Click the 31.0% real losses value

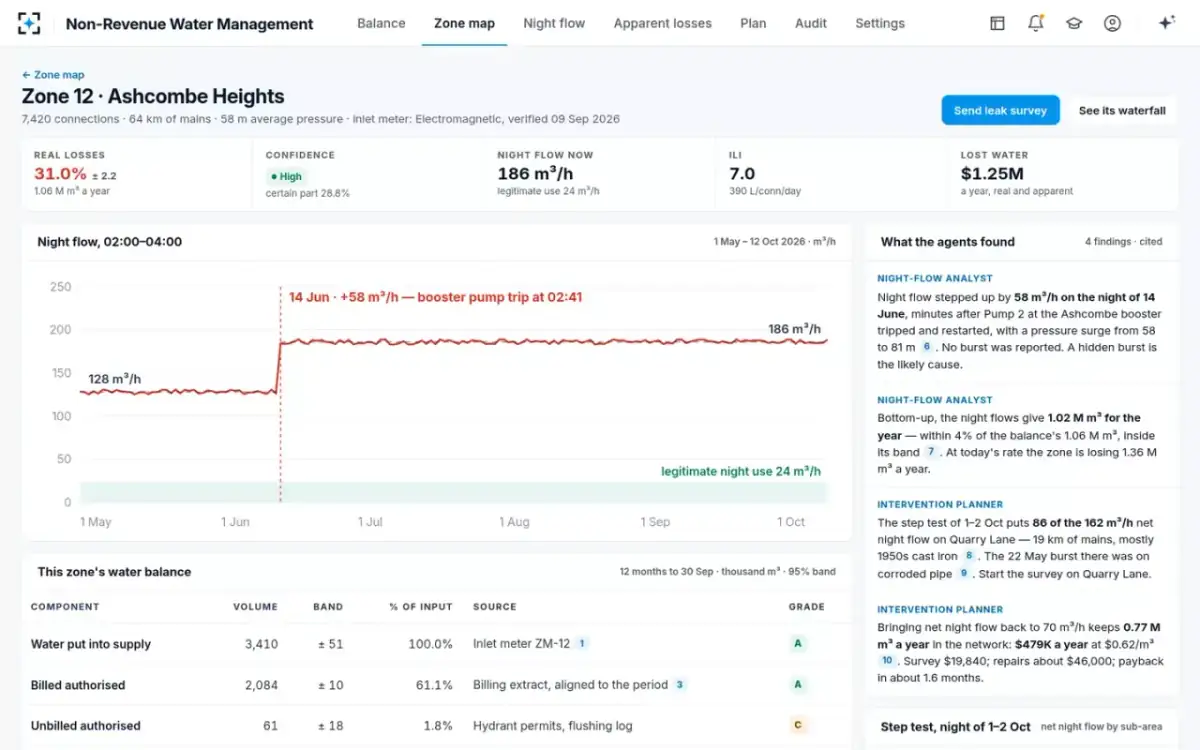pyautogui.click(x=60, y=173)
